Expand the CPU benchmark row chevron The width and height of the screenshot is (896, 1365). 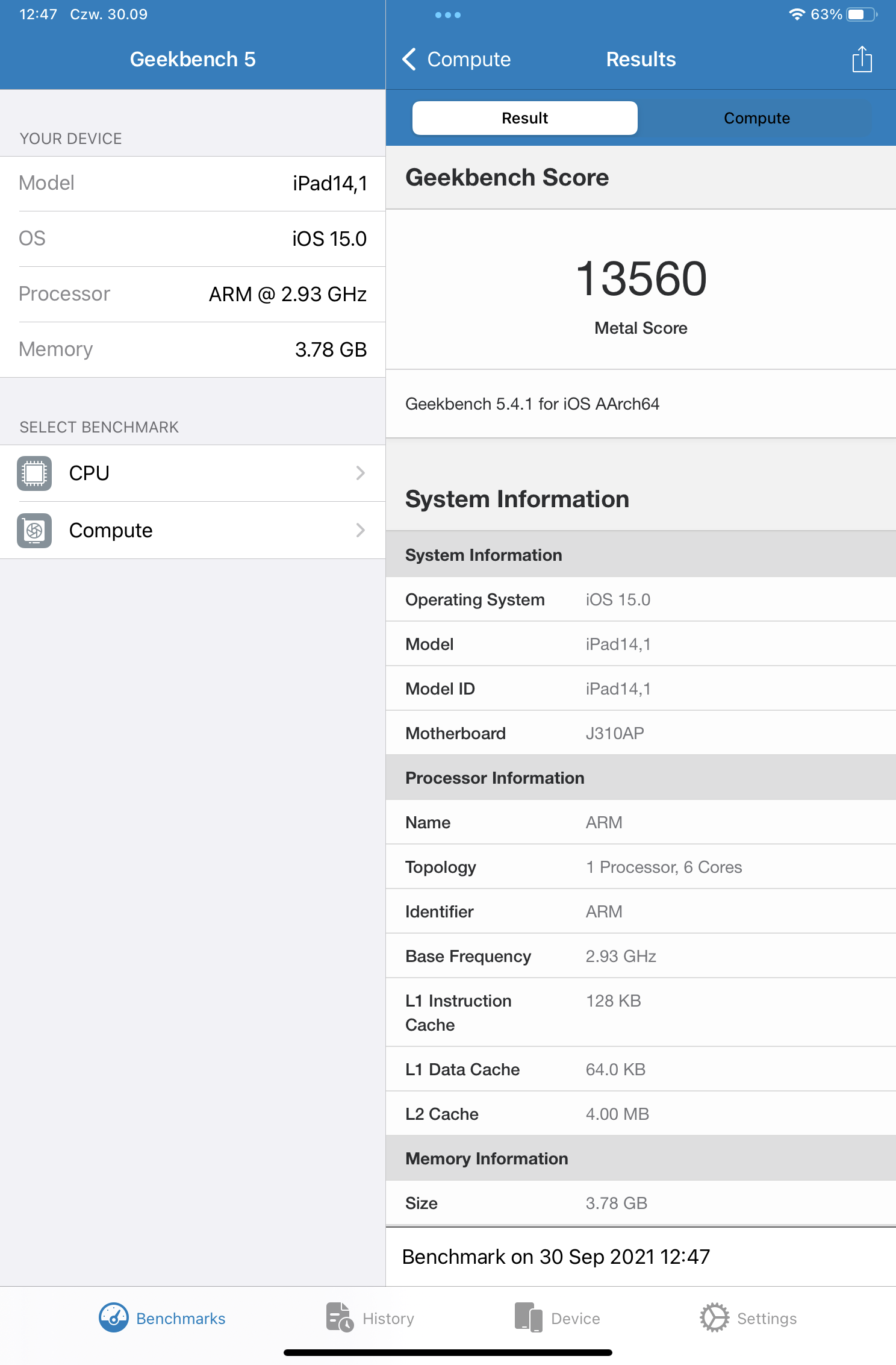pos(360,473)
